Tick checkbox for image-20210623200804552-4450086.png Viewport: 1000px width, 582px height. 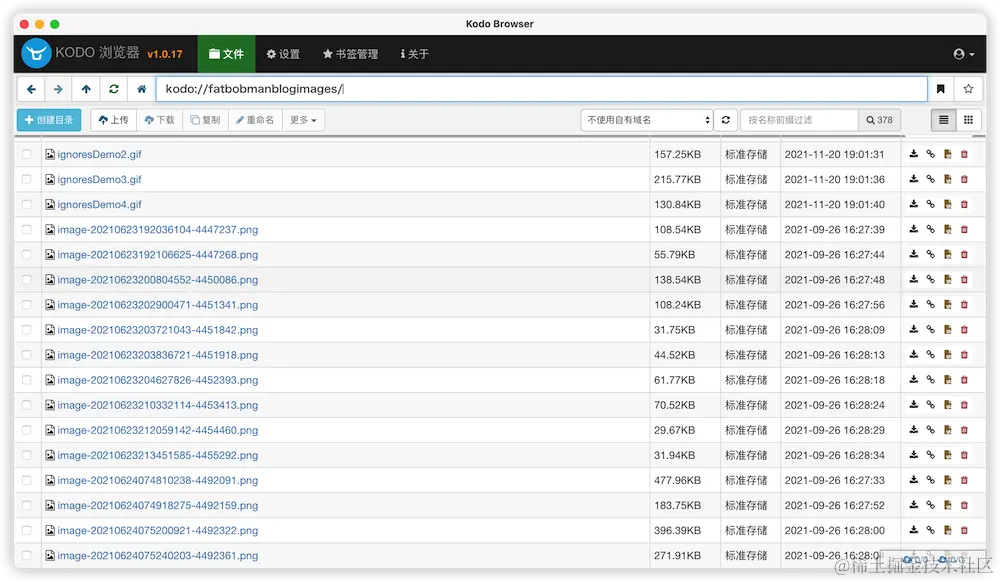pyautogui.click(x=26, y=280)
